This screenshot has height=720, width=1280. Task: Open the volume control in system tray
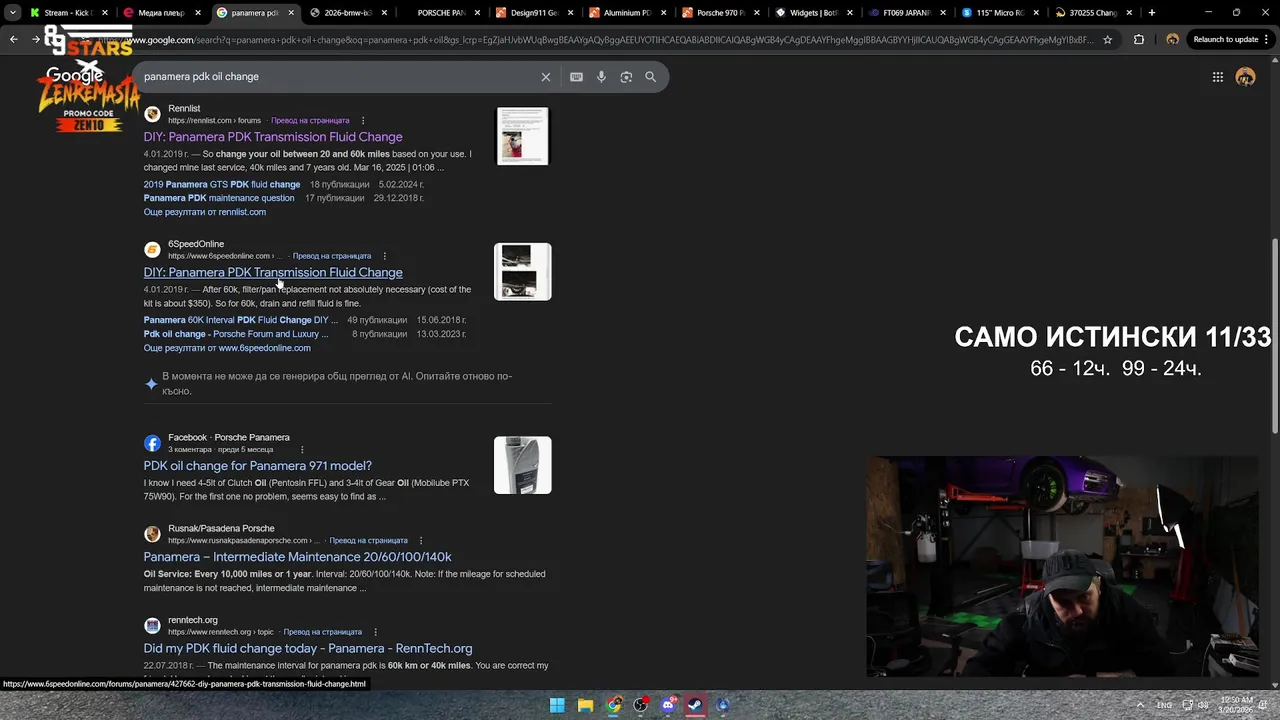[x=1203, y=705]
